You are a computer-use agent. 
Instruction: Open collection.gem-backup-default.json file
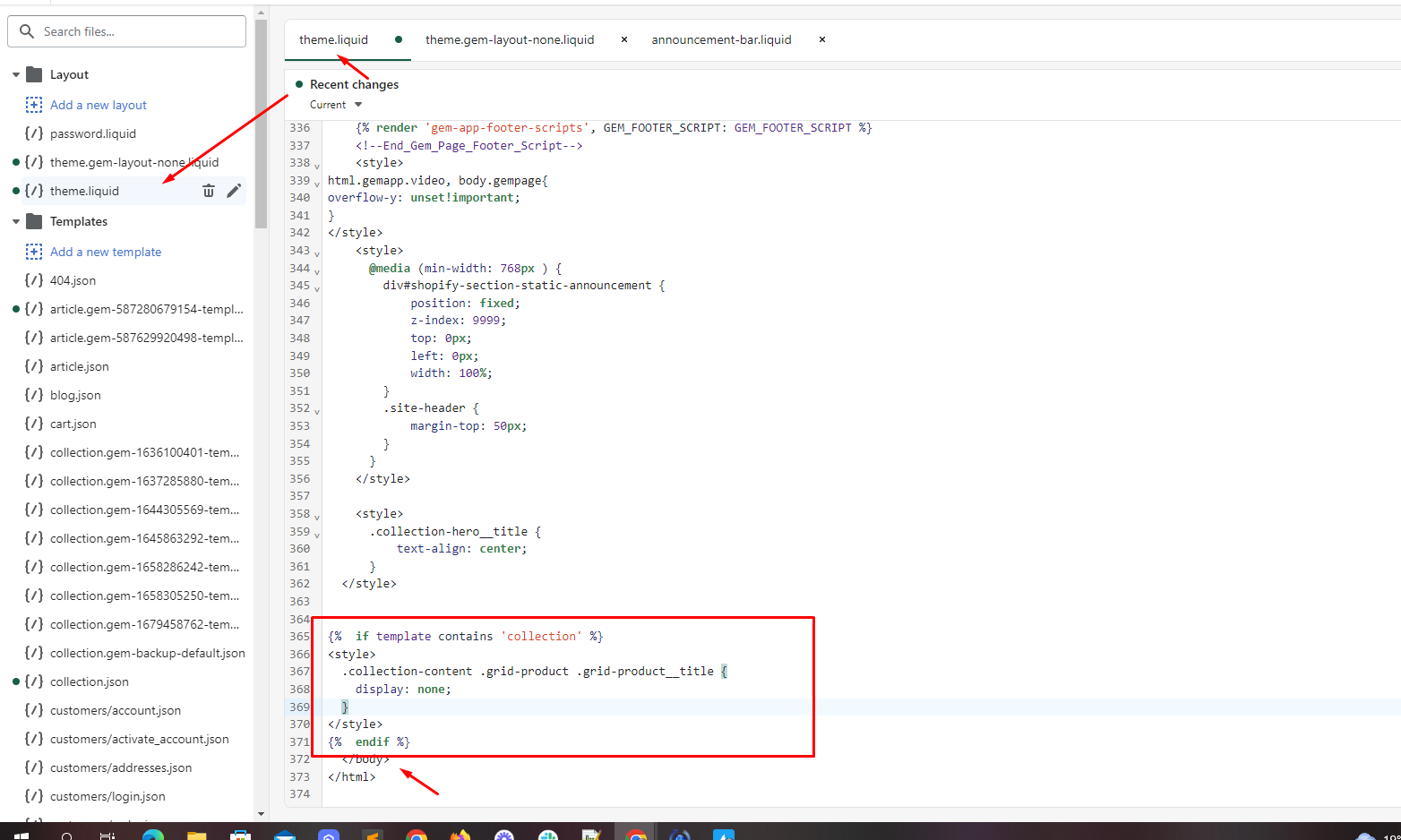[x=148, y=653]
